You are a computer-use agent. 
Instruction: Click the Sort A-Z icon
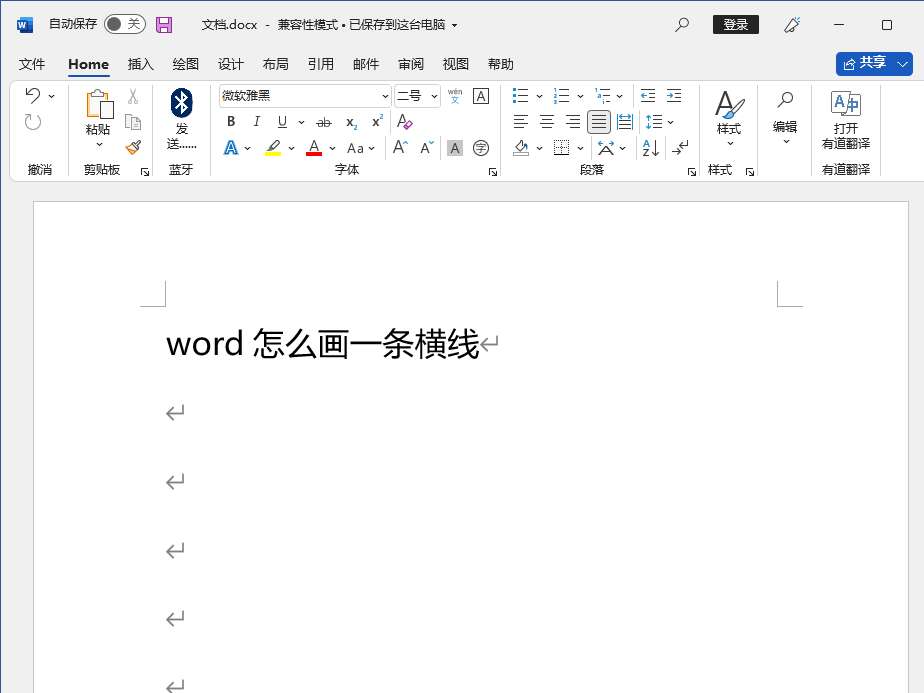tap(651, 148)
